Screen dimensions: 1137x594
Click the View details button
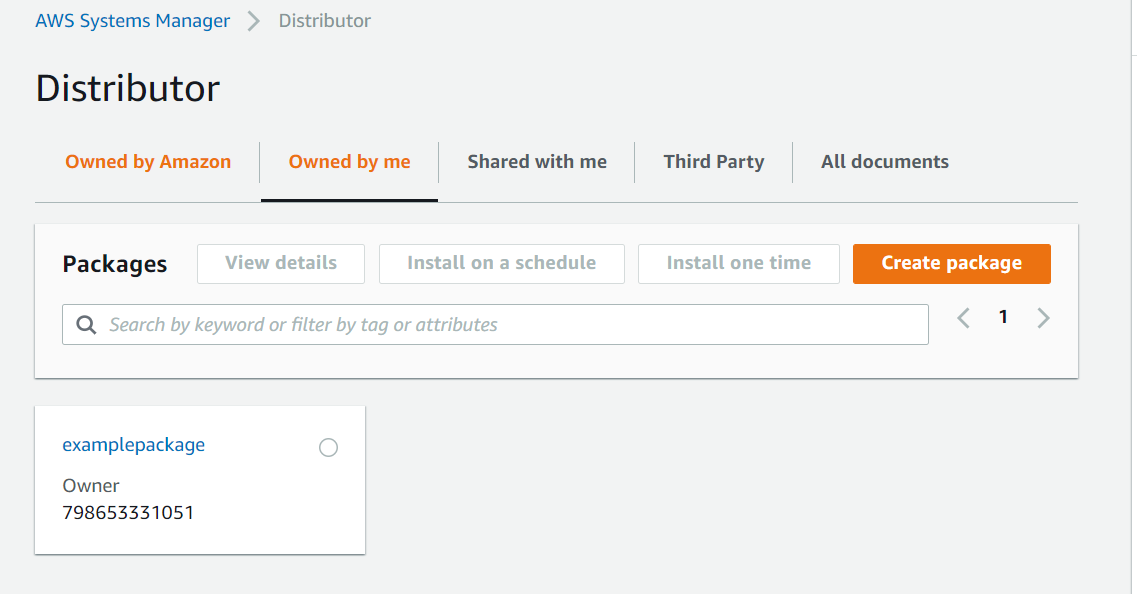coord(280,263)
